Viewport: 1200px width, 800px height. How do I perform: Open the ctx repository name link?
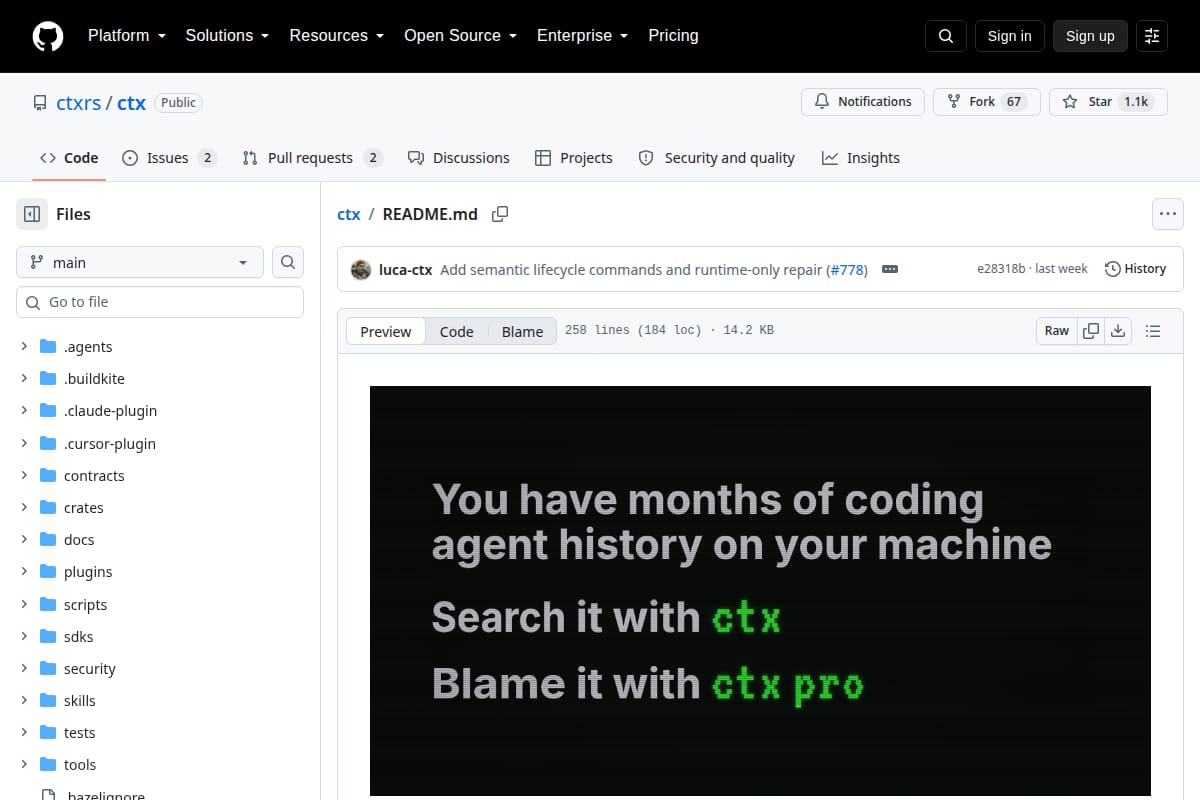(131, 103)
